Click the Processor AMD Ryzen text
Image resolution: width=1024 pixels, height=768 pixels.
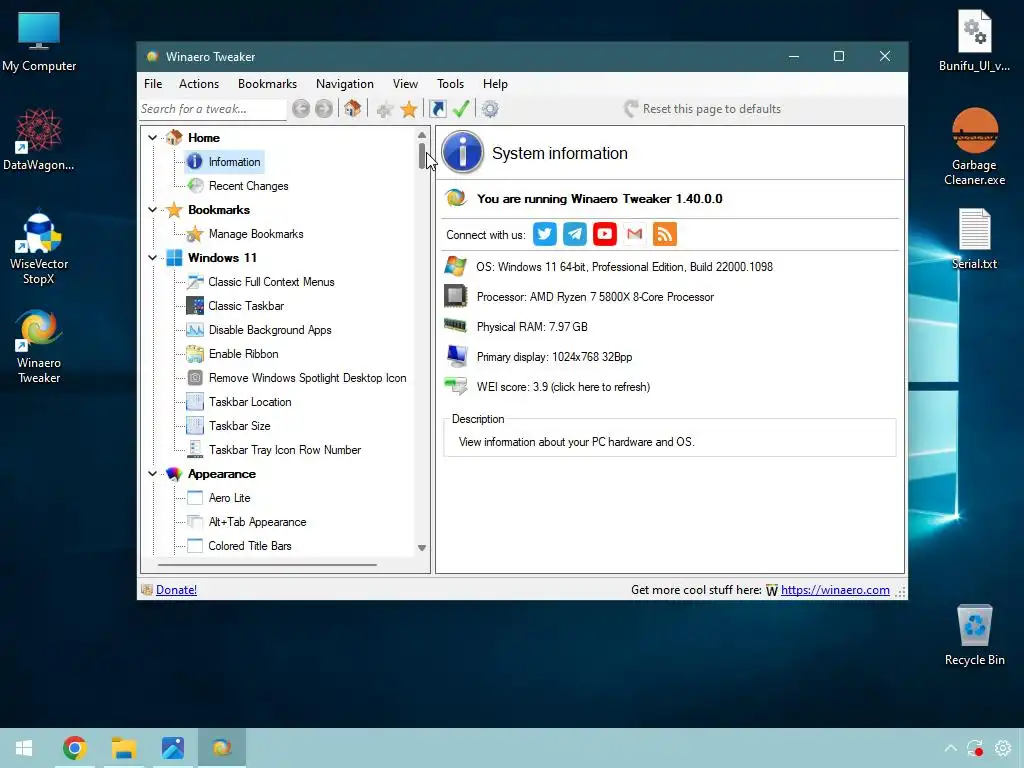coord(595,296)
